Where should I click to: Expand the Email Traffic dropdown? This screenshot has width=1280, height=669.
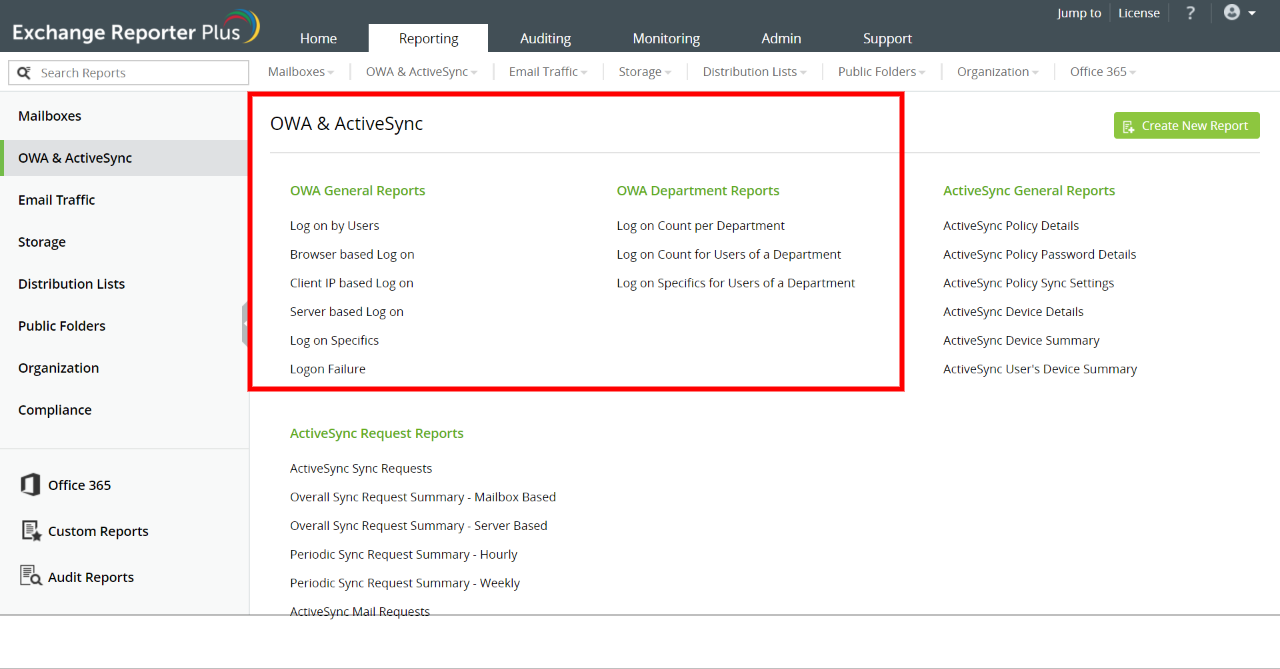click(548, 72)
